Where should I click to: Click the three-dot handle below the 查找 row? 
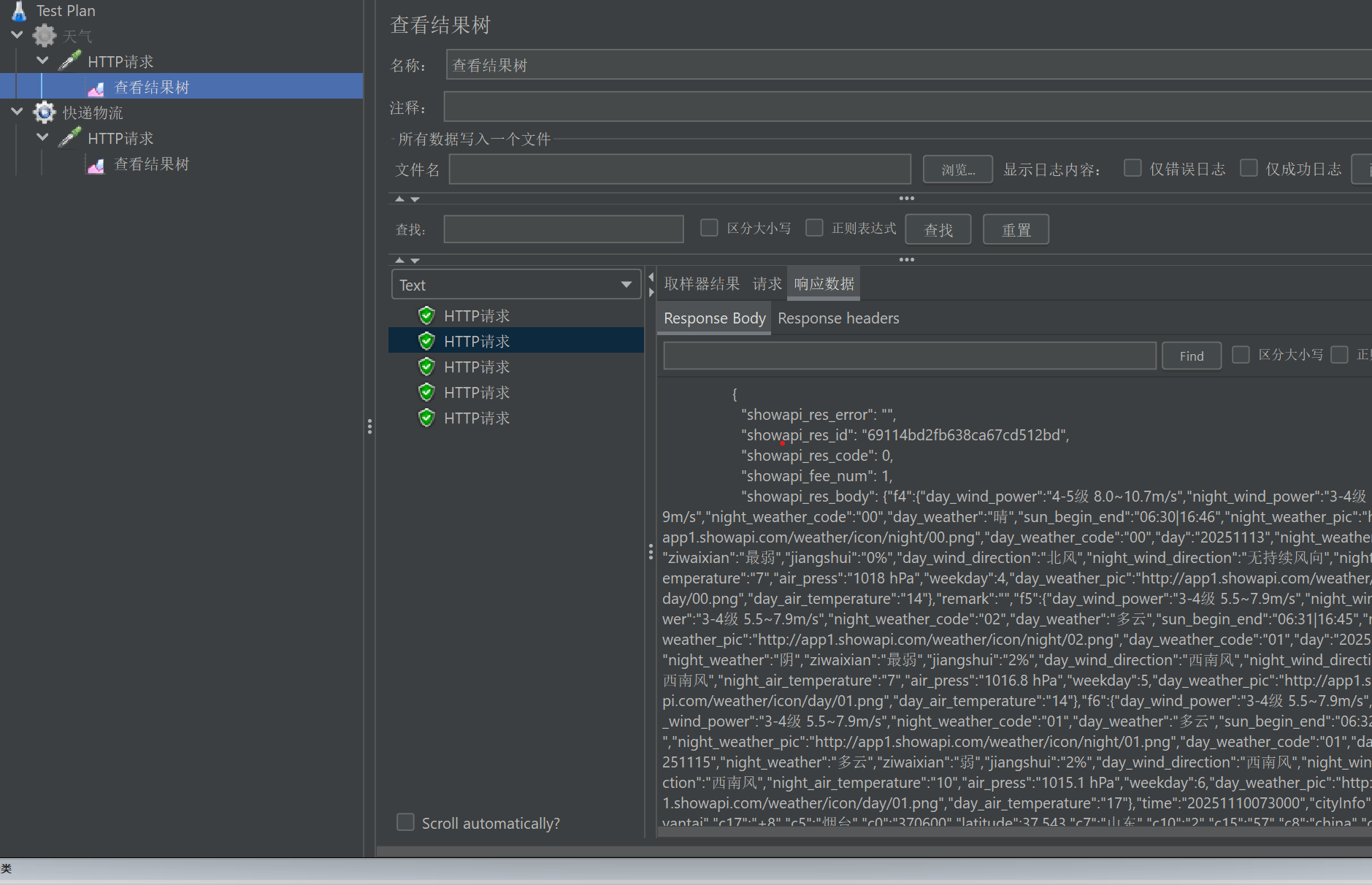pyautogui.click(x=907, y=259)
